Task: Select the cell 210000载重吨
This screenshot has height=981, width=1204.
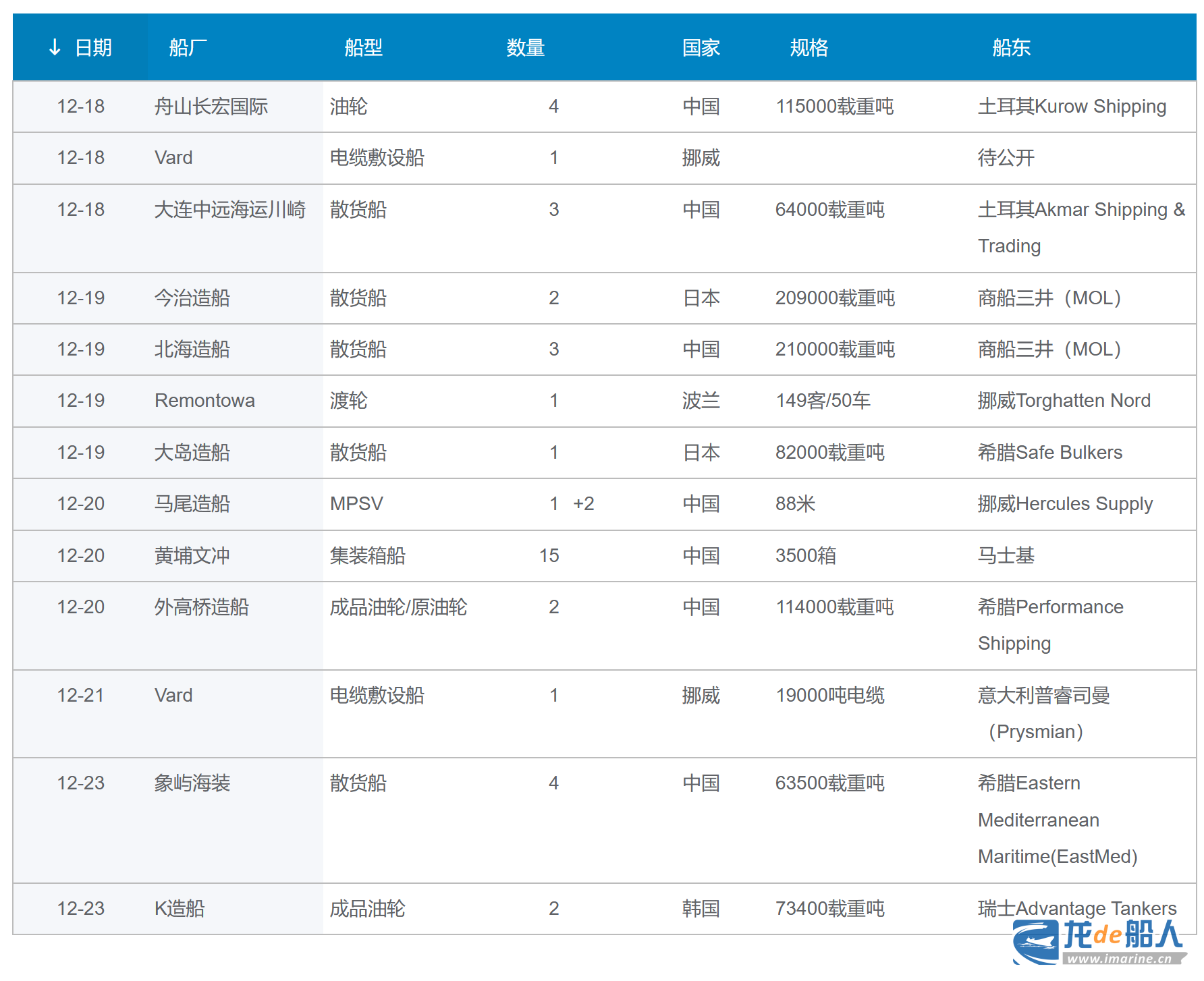Action: (x=836, y=349)
